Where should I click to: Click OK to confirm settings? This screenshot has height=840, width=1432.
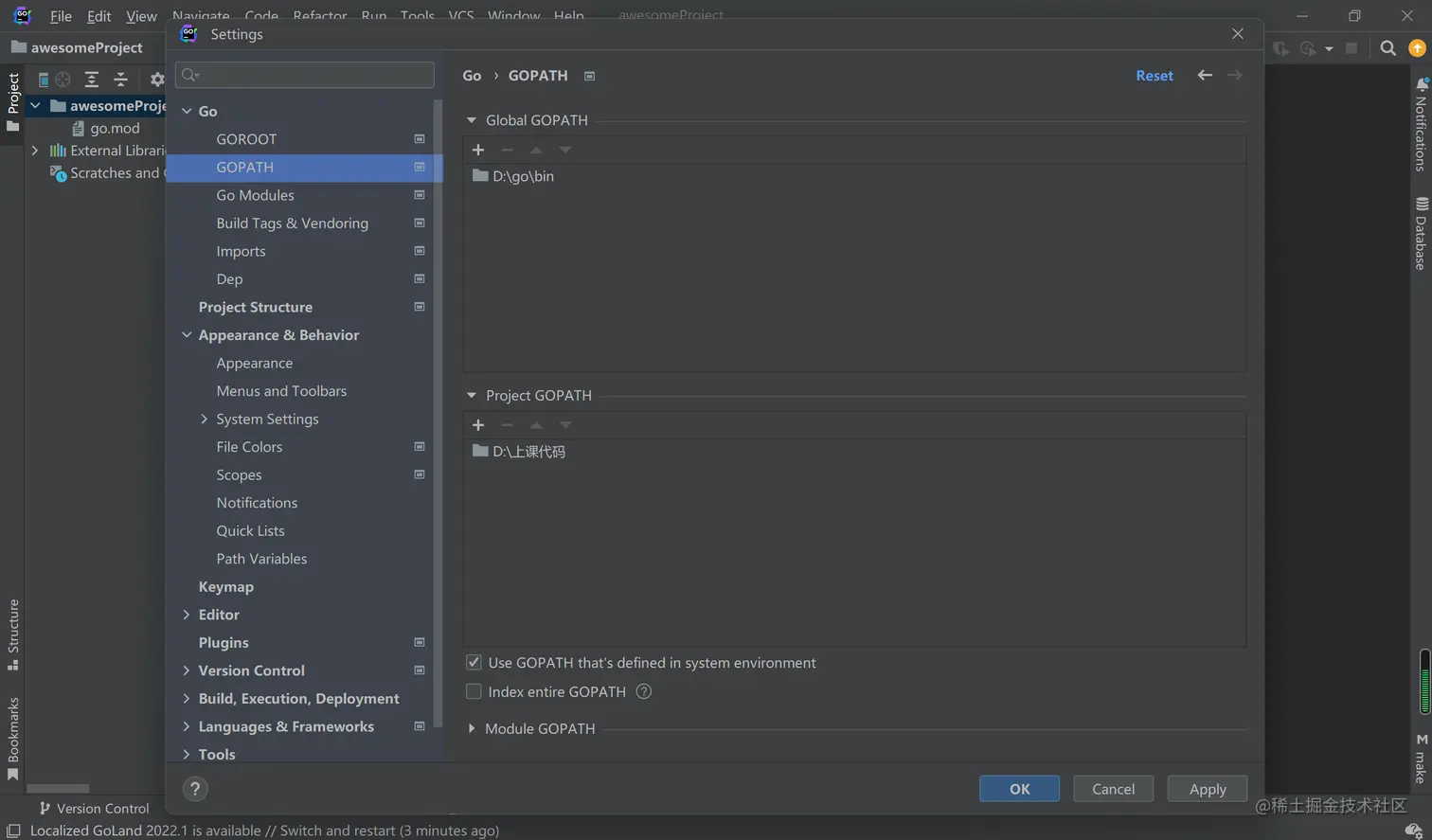1019,789
